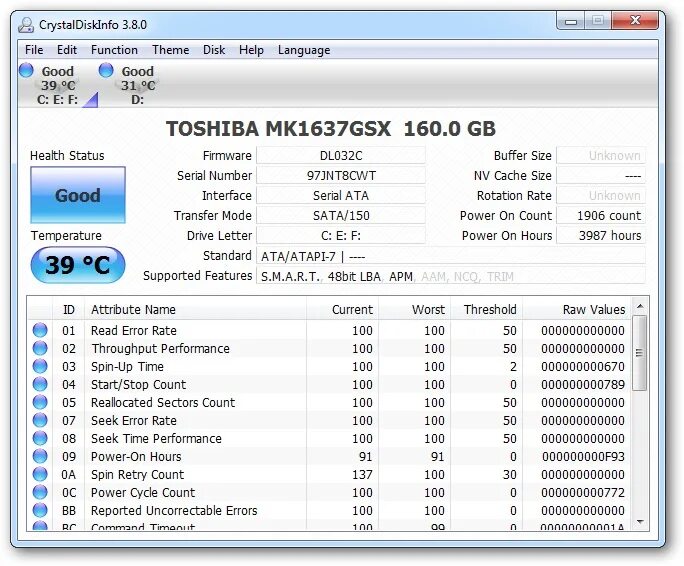
Task: Click raw value 000000000789
Action: (x=583, y=384)
